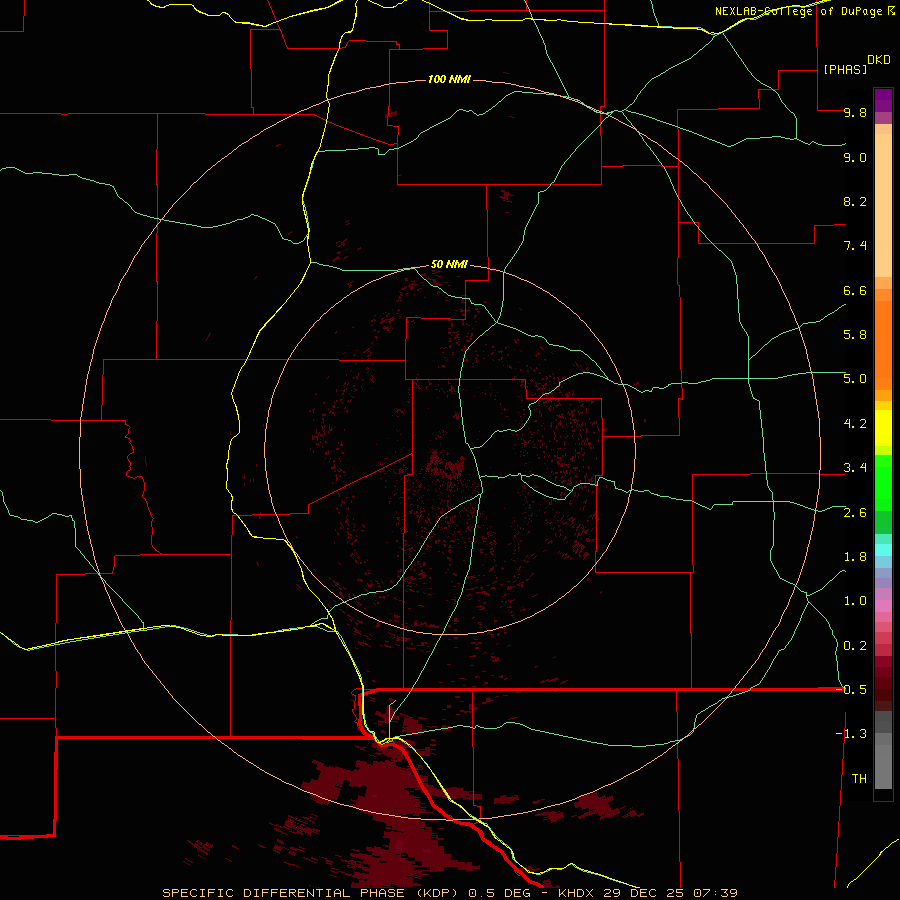Pick the light peach segment of the color bar

(883, 205)
